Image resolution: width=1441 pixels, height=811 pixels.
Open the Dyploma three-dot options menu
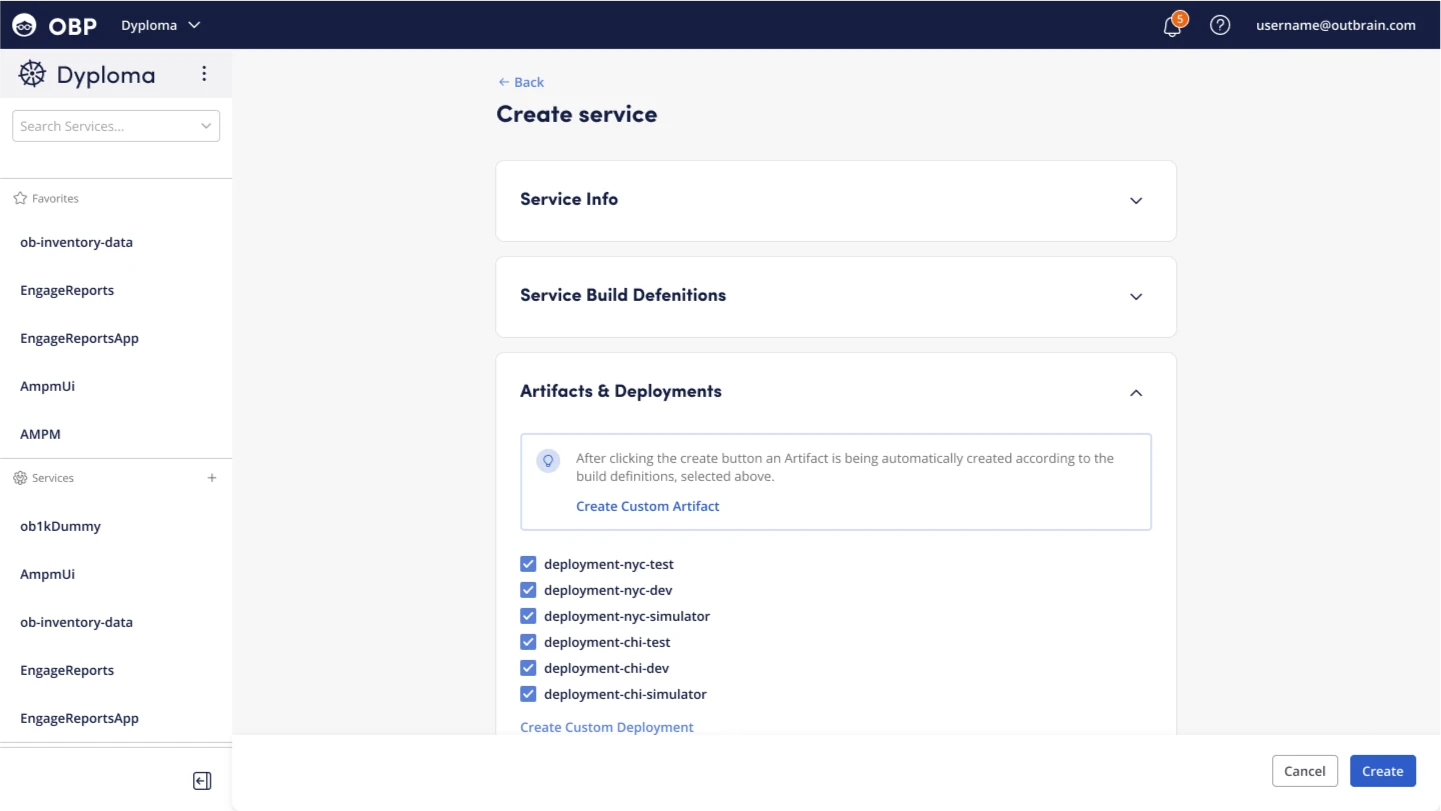tap(204, 74)
